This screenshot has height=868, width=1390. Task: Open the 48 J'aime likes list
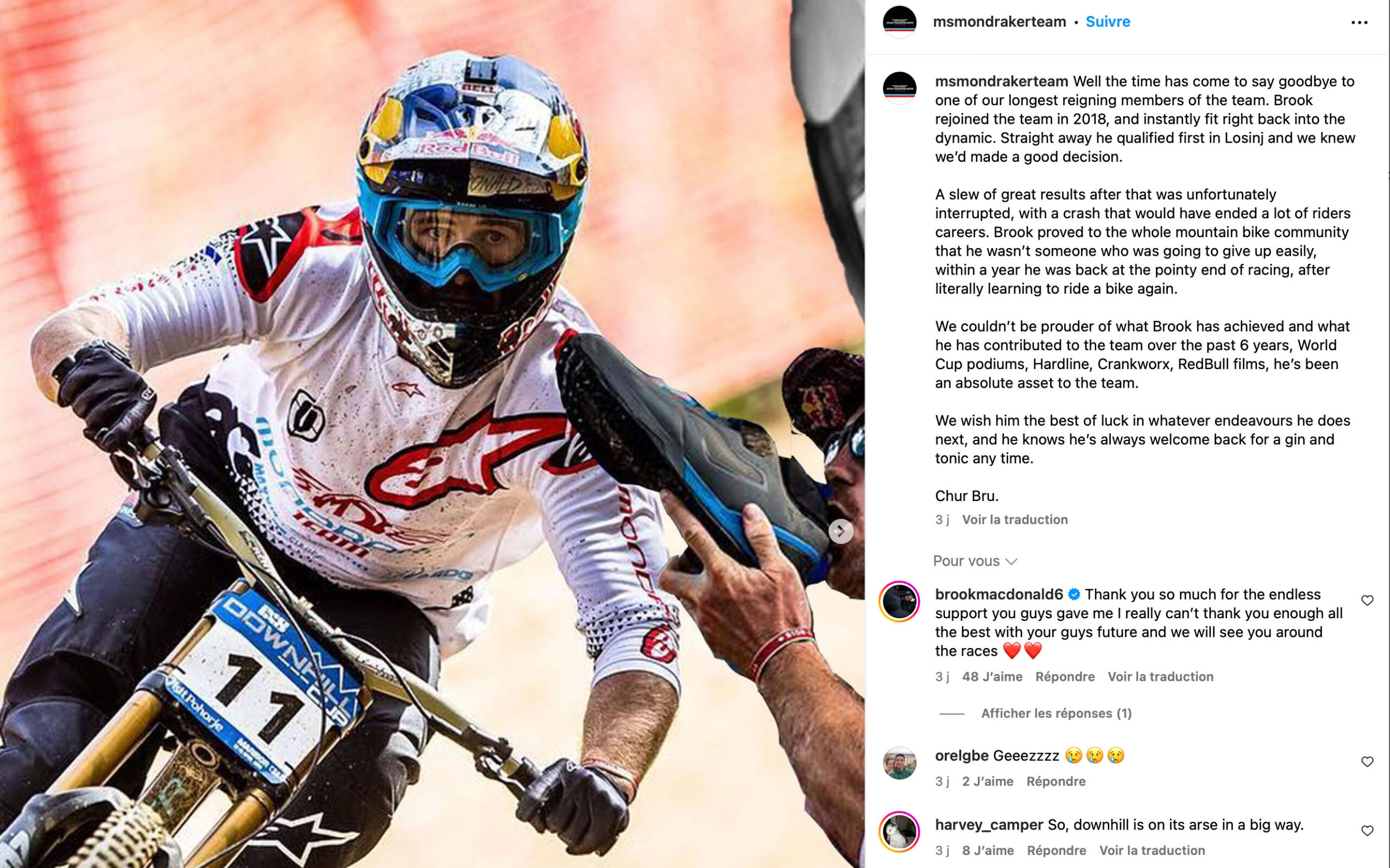[x=991, y=677]
